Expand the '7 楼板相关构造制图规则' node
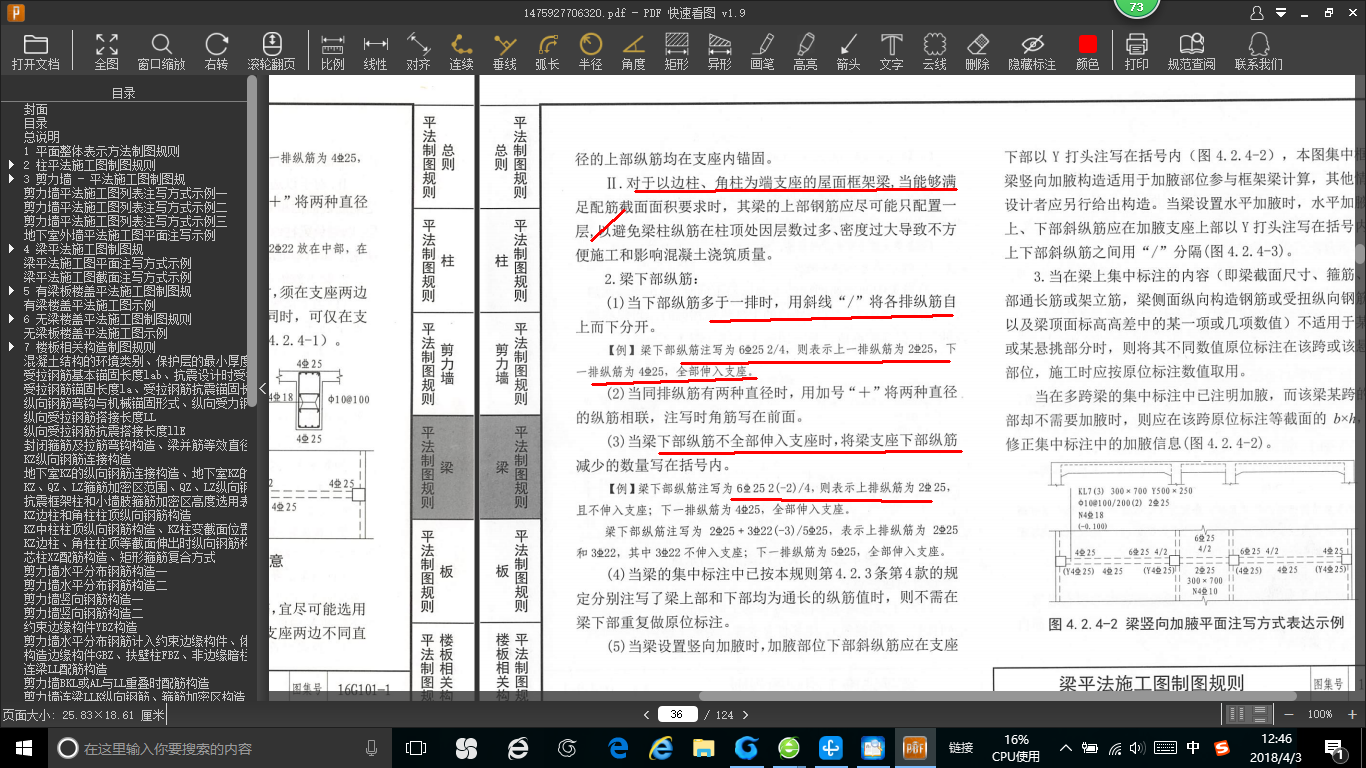This screenshot has height=768, width=1366. point(12,347)
